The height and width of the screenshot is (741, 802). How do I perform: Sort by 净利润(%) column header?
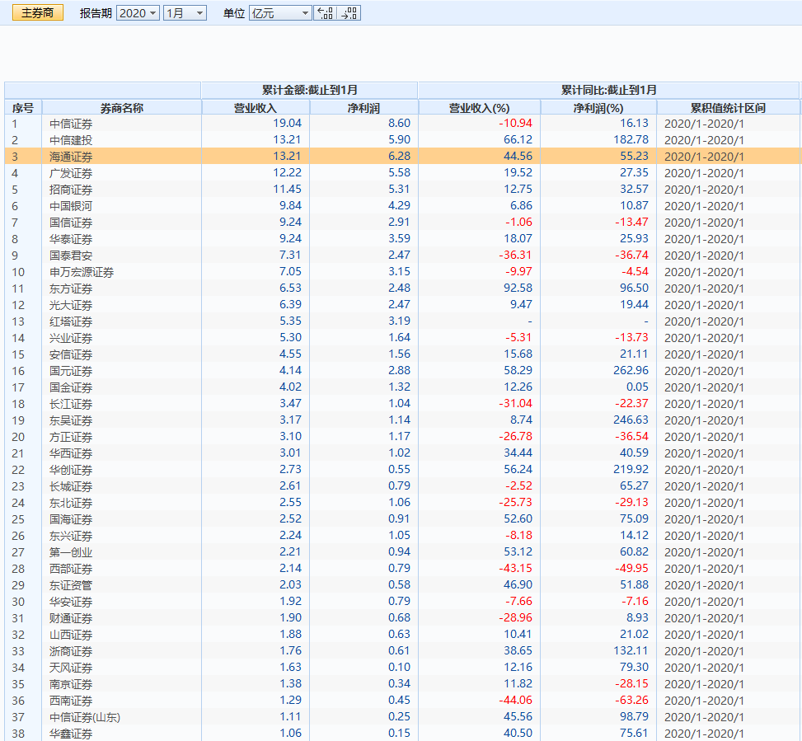tap(598, 108)
